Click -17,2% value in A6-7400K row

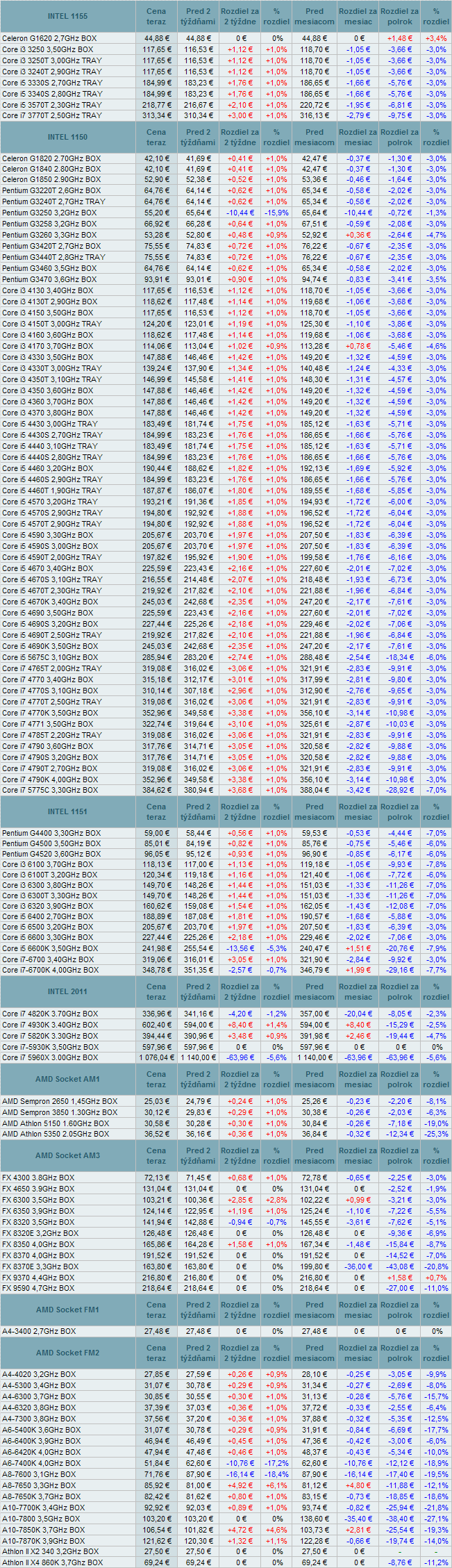(x=276, y=1463)
